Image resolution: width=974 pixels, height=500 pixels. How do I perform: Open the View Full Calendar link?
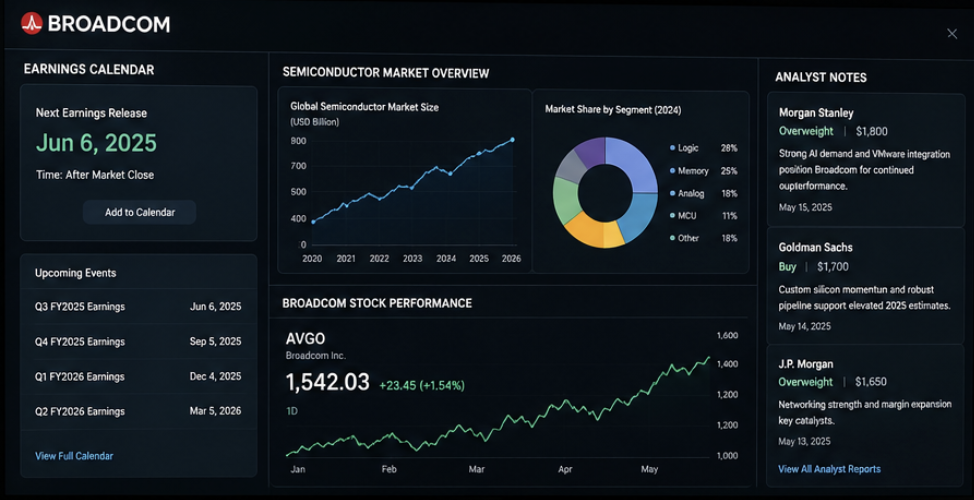click(x=74, y=456)
